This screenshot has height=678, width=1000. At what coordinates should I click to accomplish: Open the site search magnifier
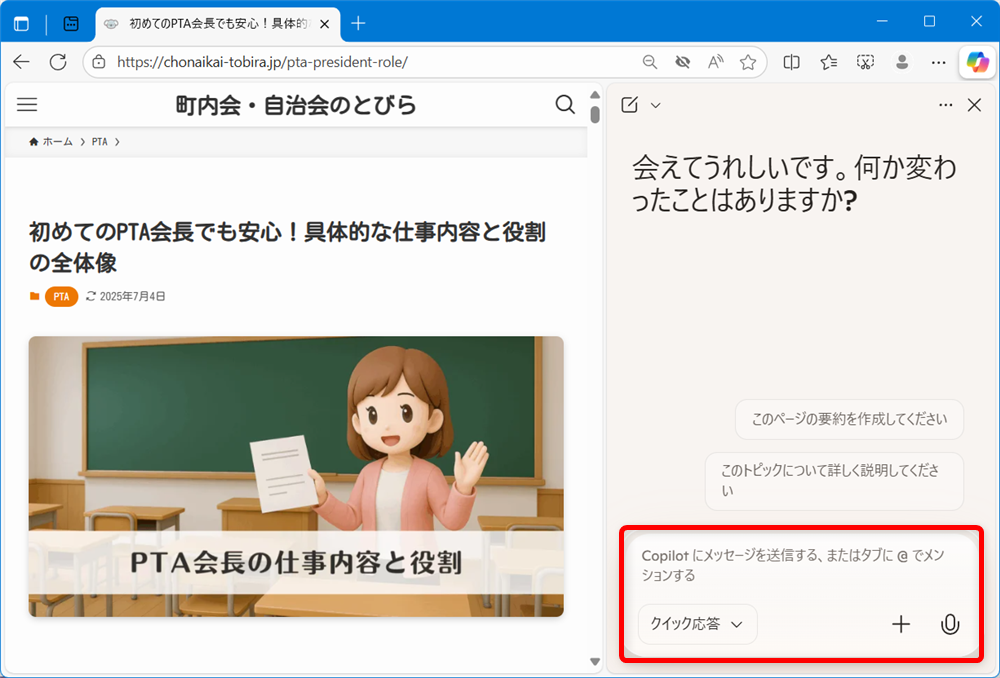565,104
